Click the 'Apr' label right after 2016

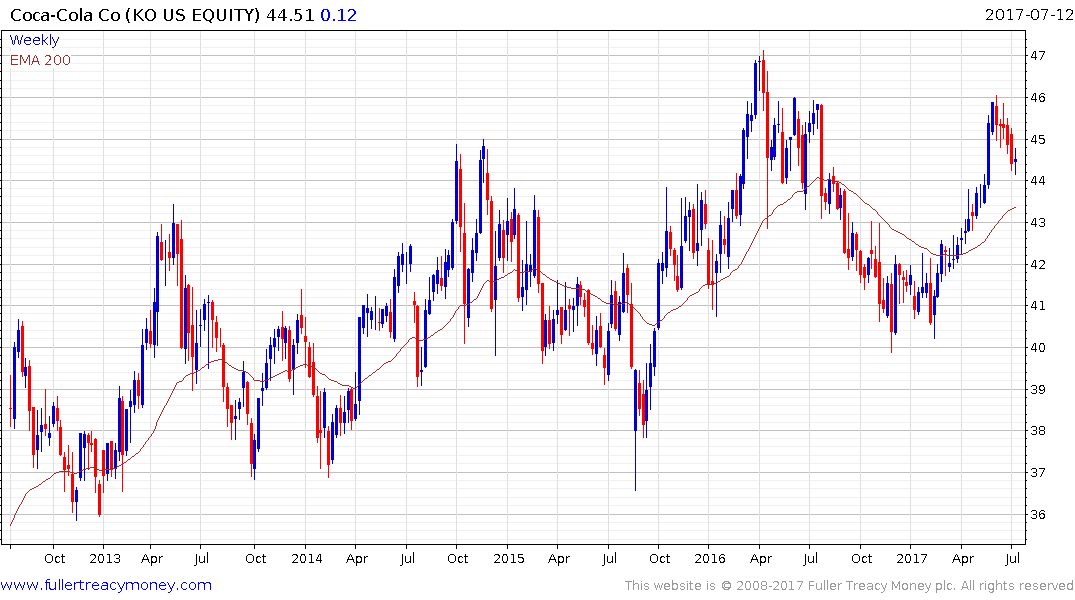761,558
